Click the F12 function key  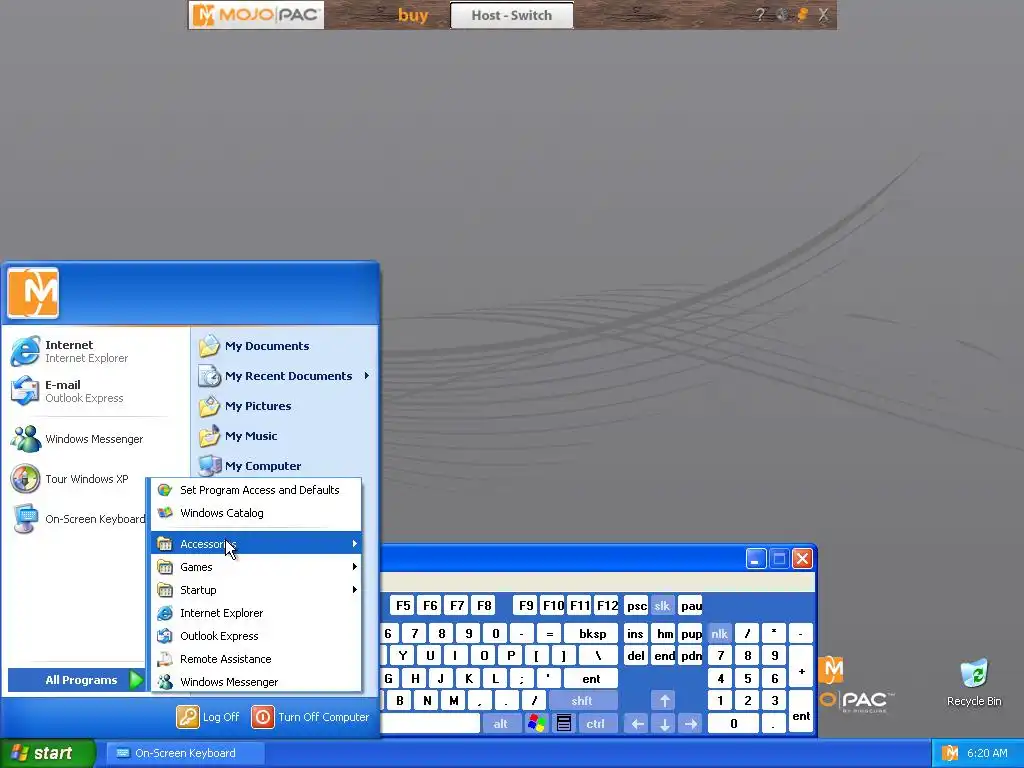click(607, 605)
